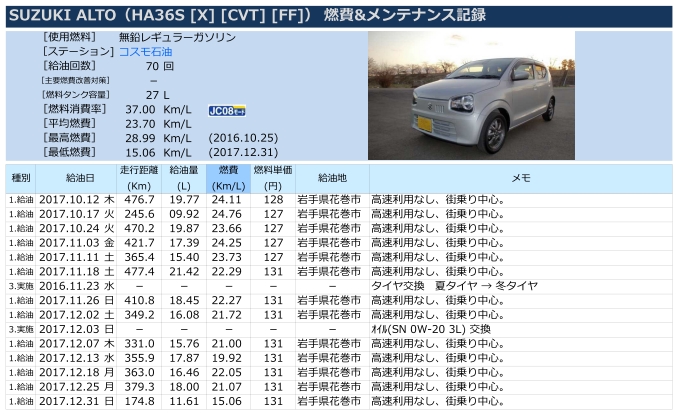Click the distance value 245.6
Image resolution: width=676 pixels, height=414 pixels.
click(x=139, y=214)
